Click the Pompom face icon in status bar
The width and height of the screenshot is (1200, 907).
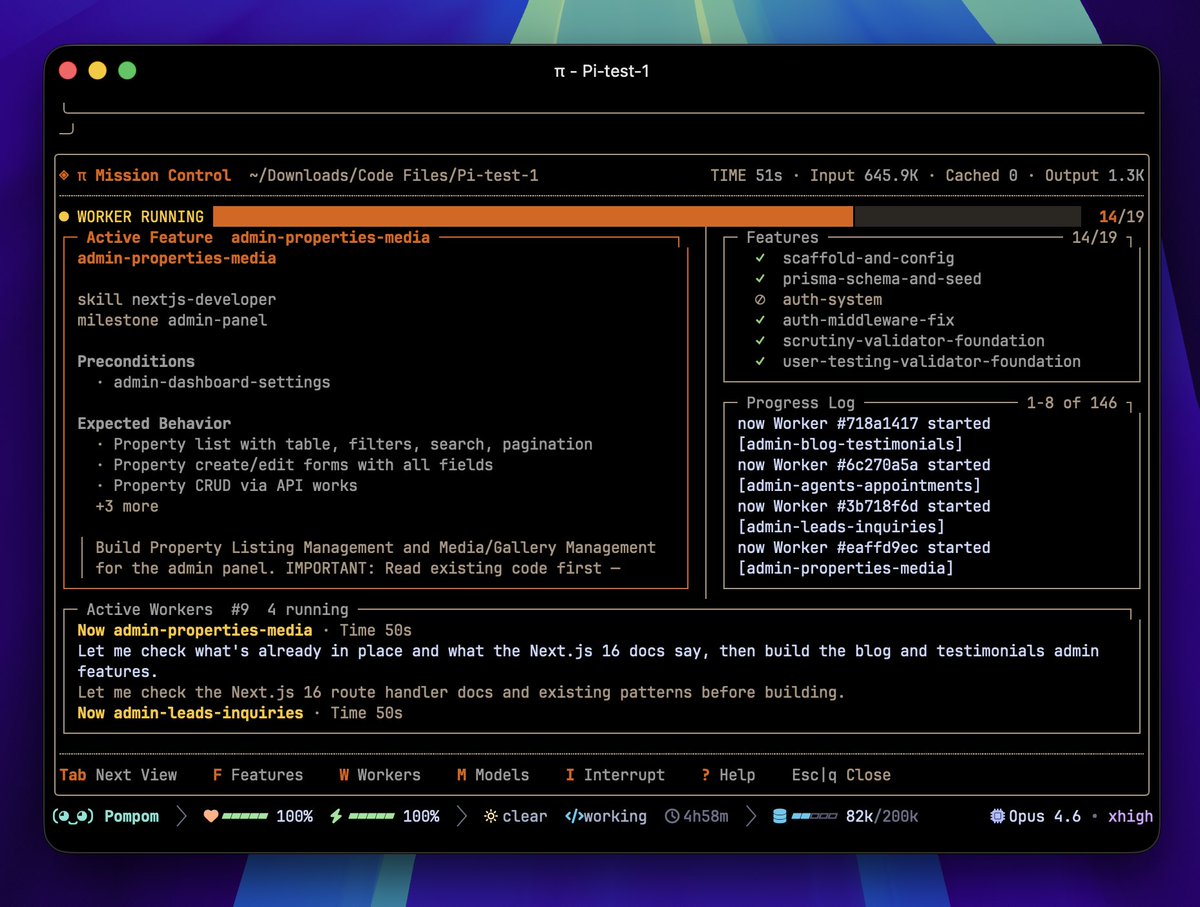click(x=71, y=816)
